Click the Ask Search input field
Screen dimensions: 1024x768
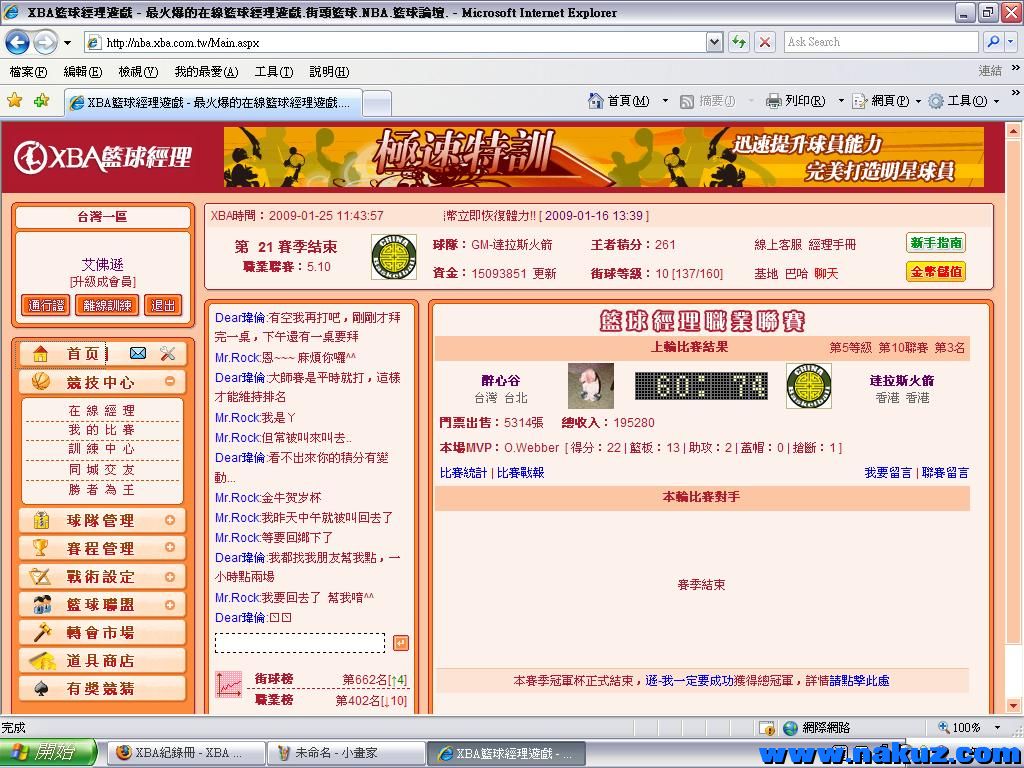click(x=880, y=42)
